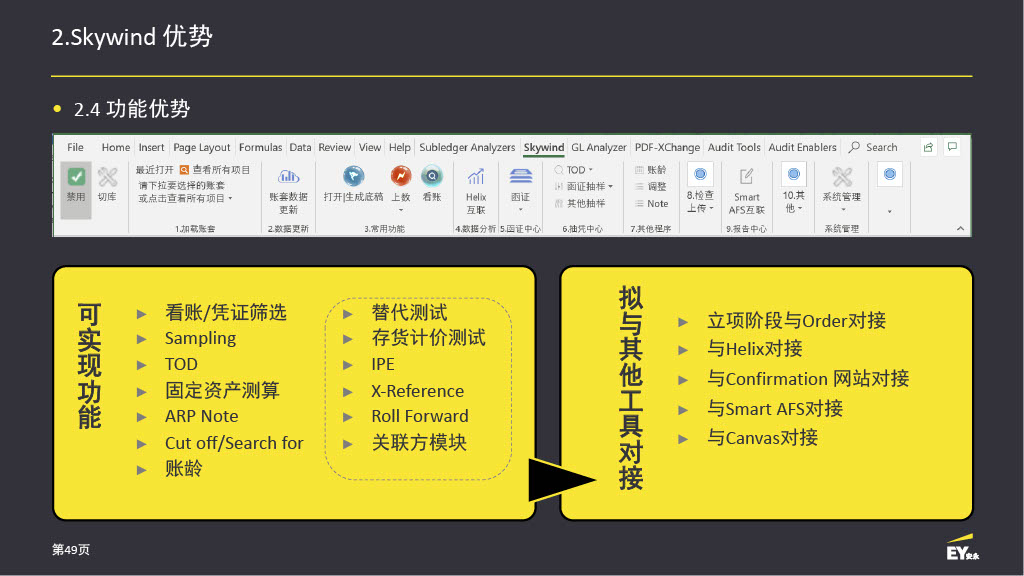Click the 看账/凭证筛选 bullet text
Screen dimensions: 1024x576
pyautogui.click(x=226, y=312)
